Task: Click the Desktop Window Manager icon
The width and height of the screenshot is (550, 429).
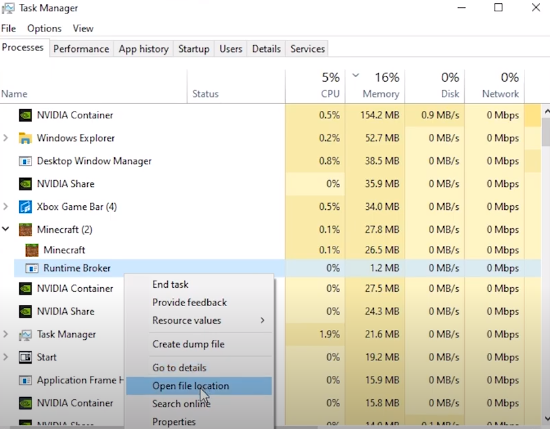Action: [25, 161]
